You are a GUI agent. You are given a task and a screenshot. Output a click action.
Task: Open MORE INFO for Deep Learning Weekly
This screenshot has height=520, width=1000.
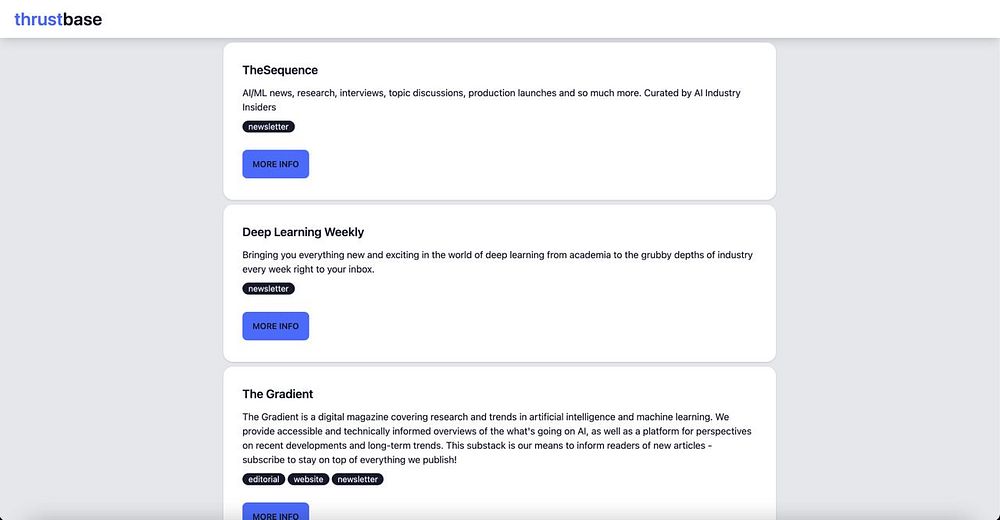click(x=276, y=326)
